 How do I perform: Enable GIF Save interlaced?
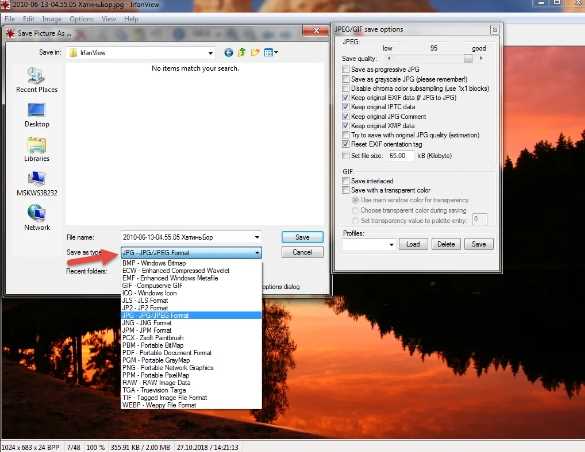point(346,181)
